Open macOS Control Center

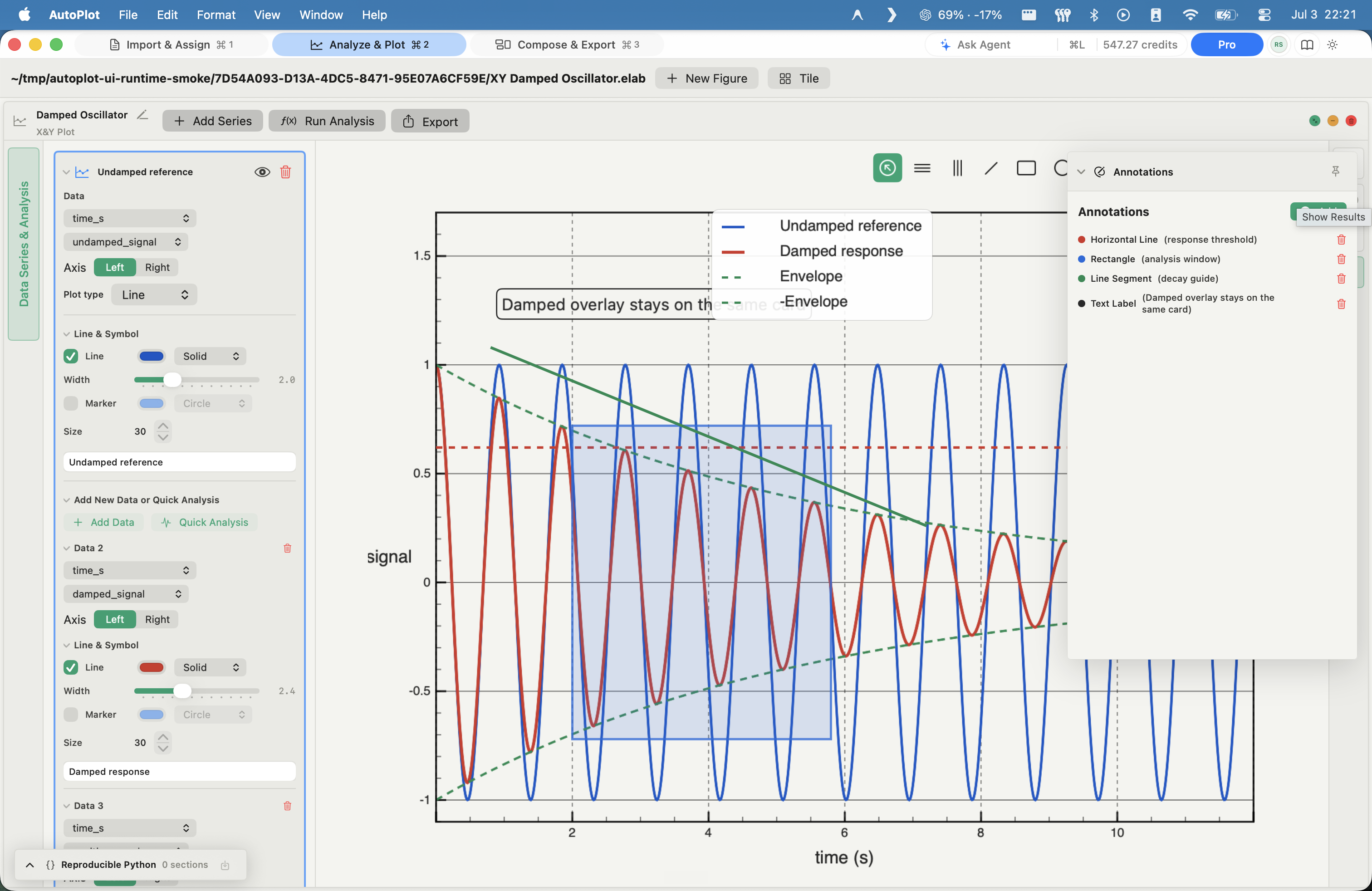point(1264,15)
